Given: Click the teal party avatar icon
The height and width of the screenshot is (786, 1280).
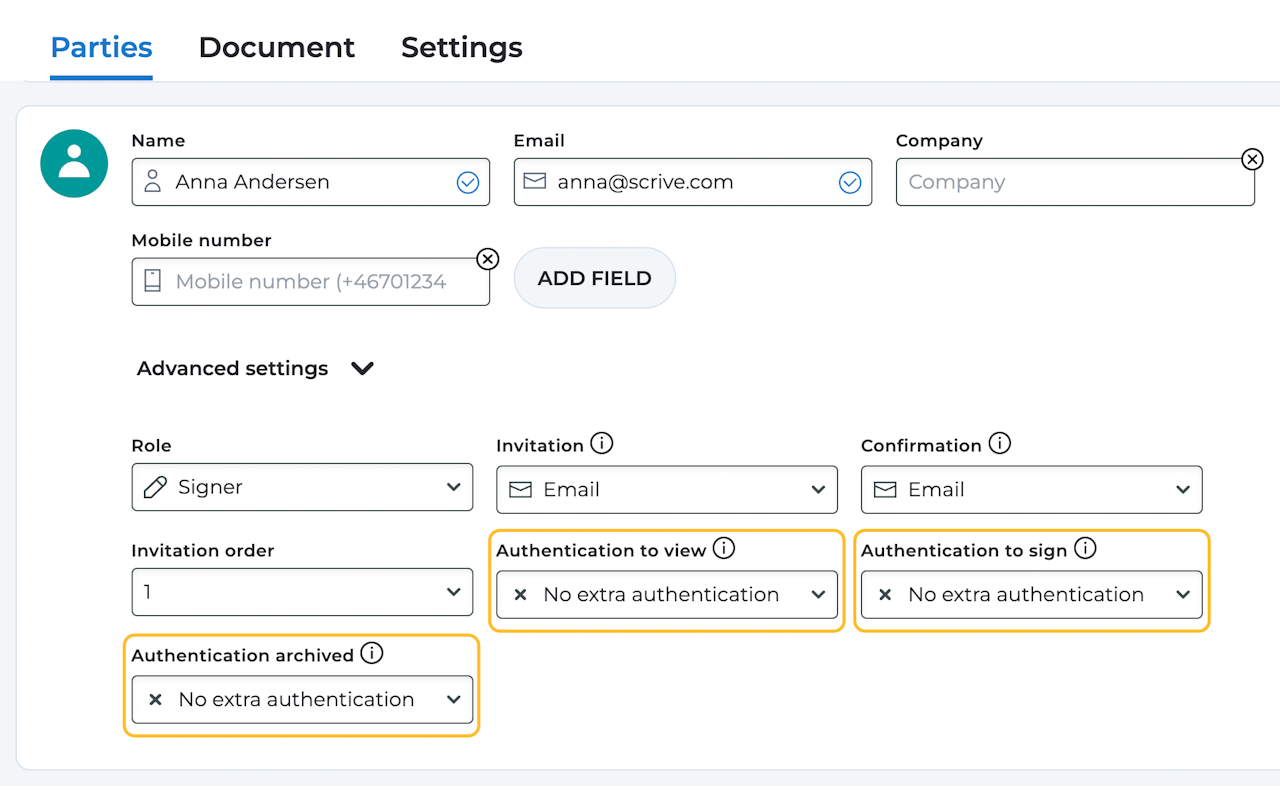Looking at the screenshot, I should [x=74, y=163].
